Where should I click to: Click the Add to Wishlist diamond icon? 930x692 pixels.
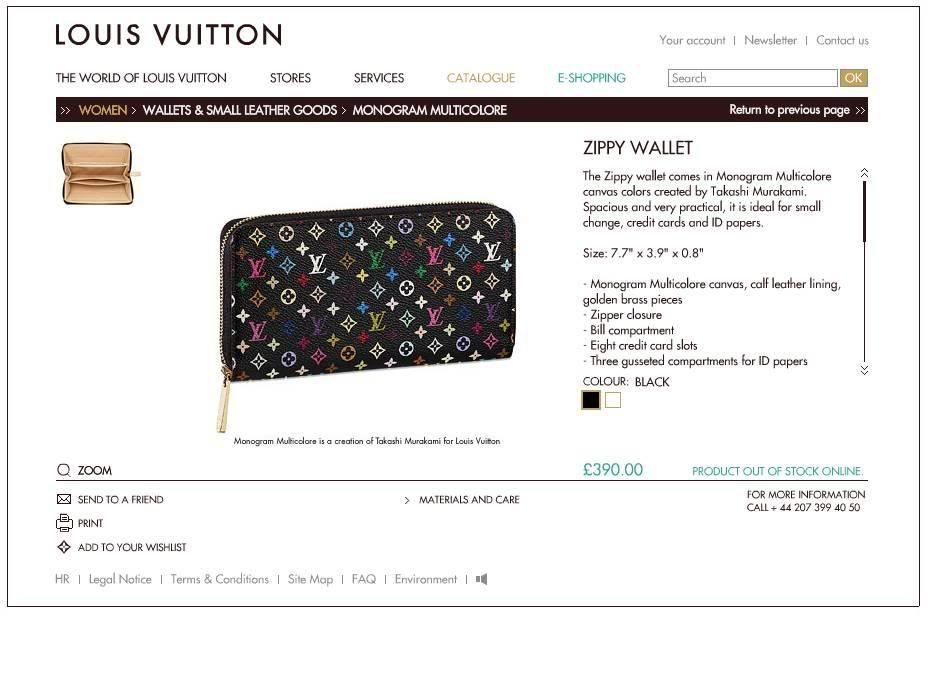(x=63, y=547)
